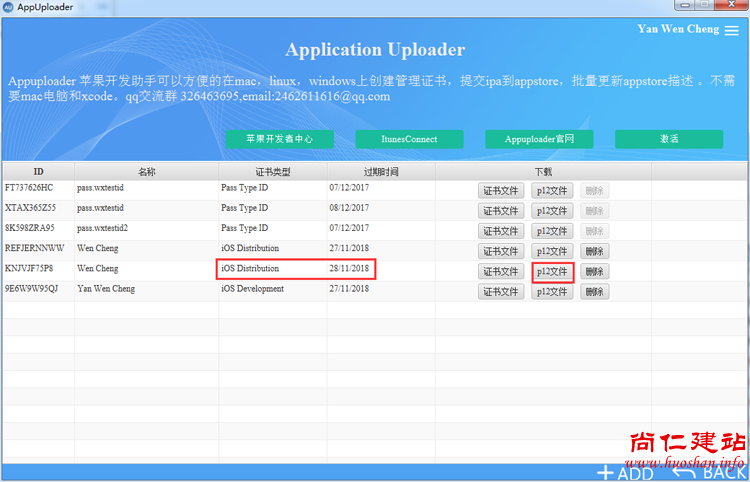Click the ID column header
This screenshot has height=482, width=750.
click(38, 172)
